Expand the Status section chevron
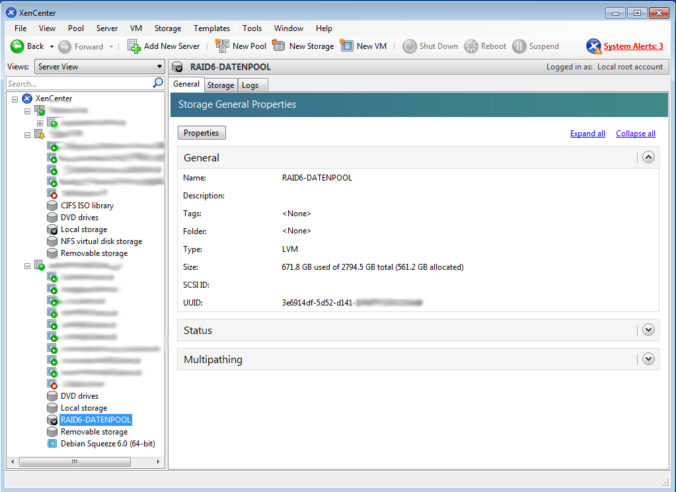Screen dimensions: 676x492 click(x=648, y=330)
